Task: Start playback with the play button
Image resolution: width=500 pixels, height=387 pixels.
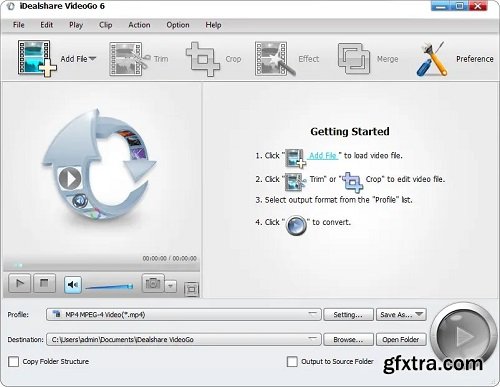Action: click(x=20, y=284)
